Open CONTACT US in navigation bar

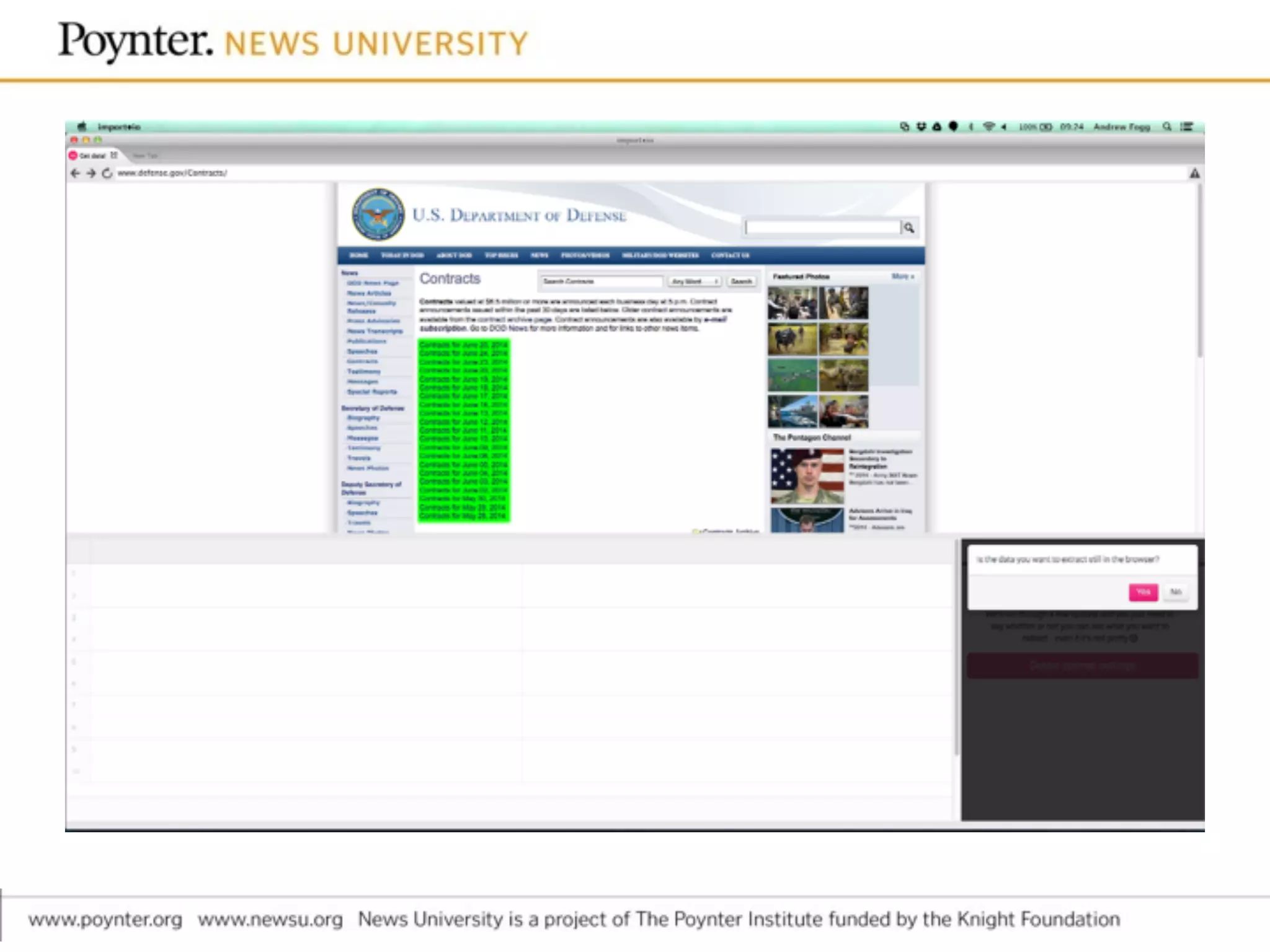click(730, 255)
